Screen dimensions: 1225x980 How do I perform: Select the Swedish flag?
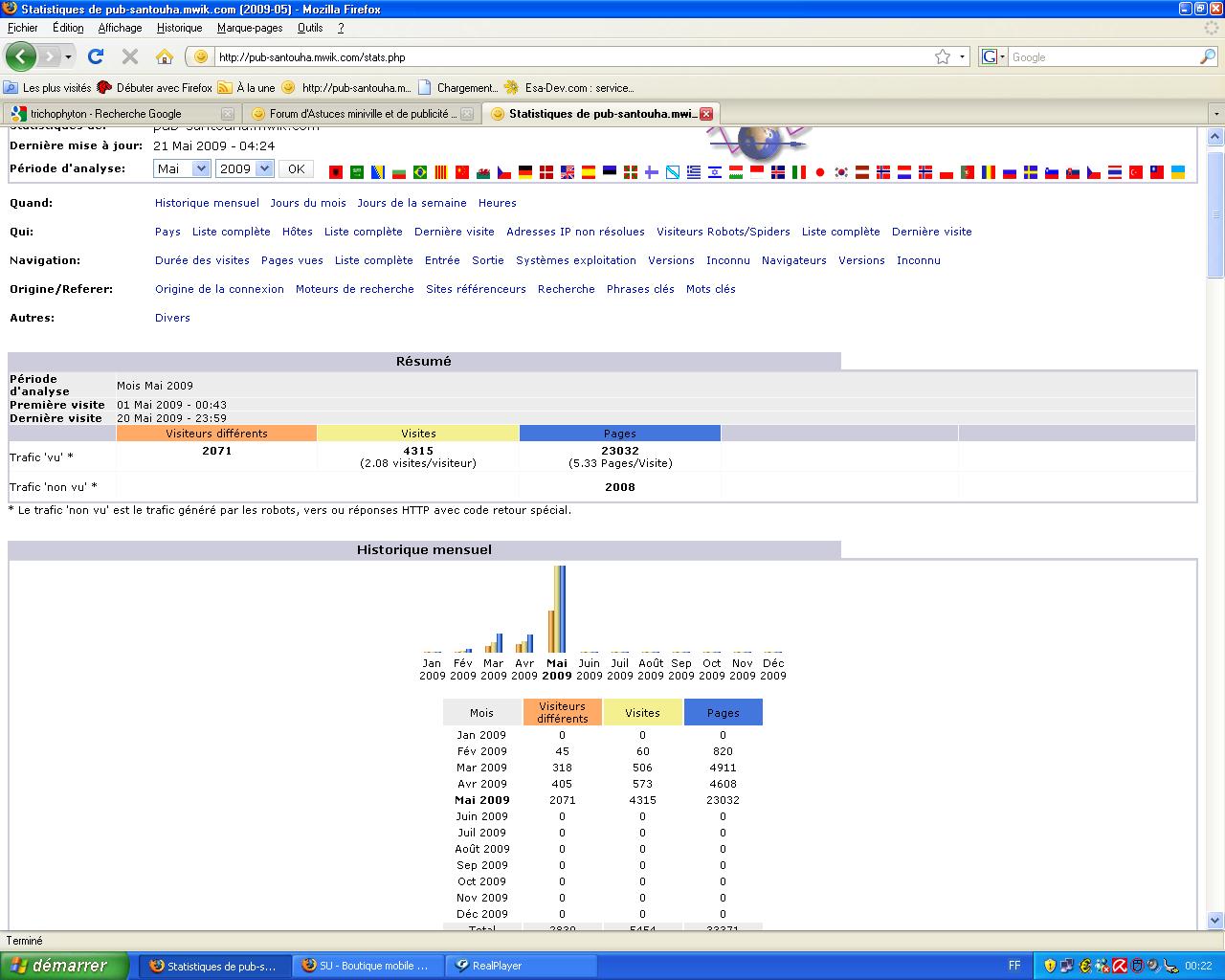[1031, 172]
